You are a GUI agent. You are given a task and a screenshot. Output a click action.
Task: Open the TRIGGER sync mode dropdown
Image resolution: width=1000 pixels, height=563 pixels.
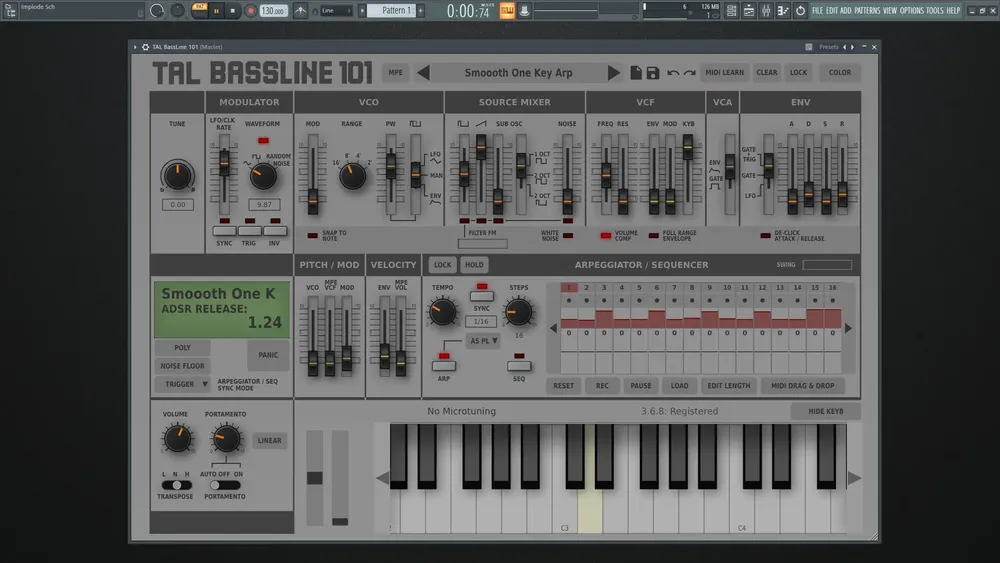coord(182,384)
